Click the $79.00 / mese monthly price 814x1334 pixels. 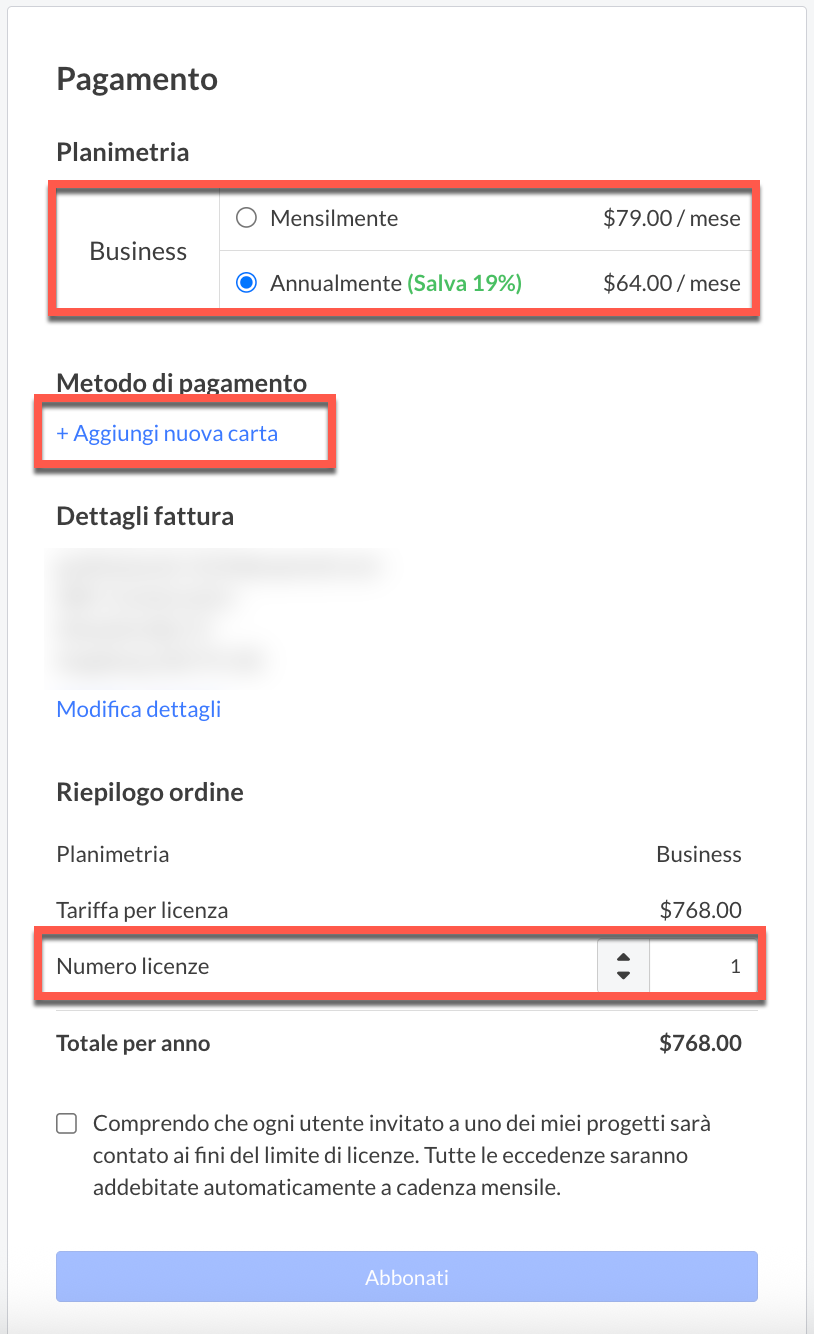coord(672,218)
